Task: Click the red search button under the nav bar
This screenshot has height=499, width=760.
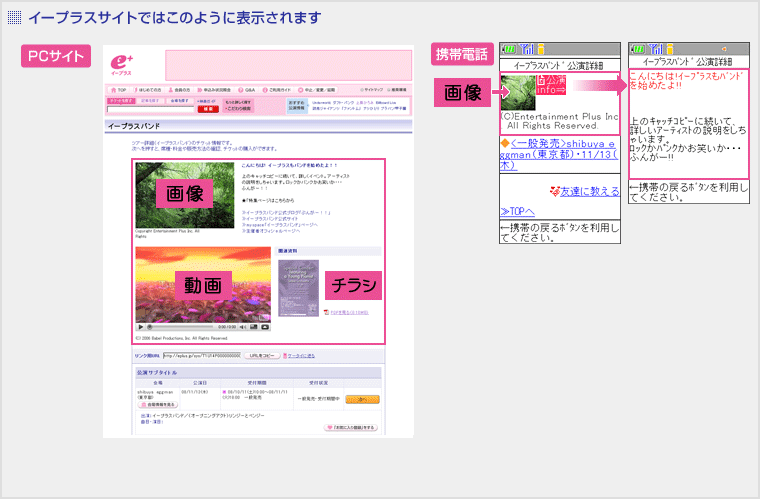Action: pyautogui.click(x=207, y=109)
